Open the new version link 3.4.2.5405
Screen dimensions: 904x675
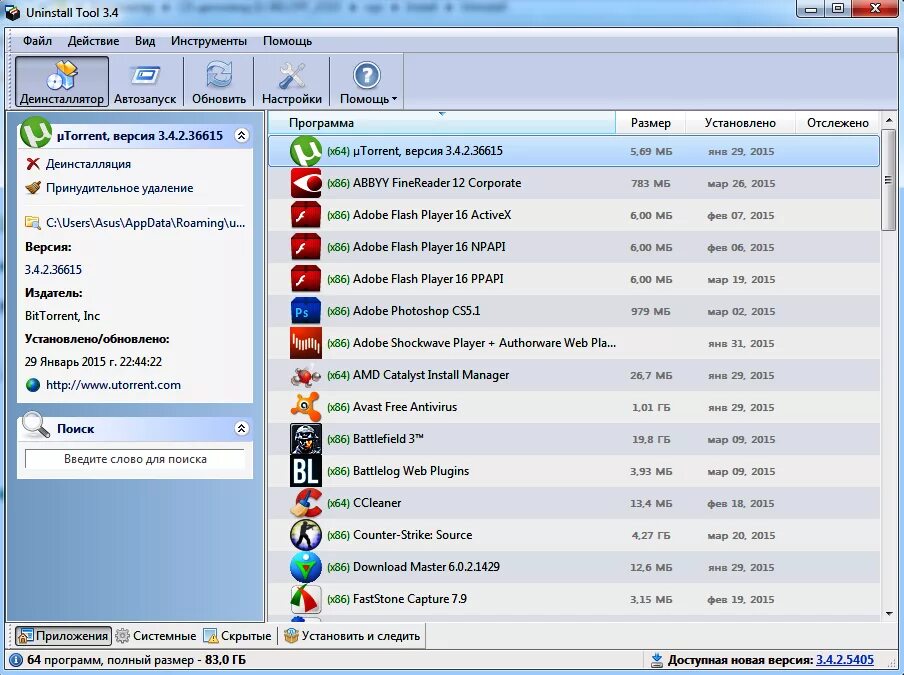(x=845, y=660)
